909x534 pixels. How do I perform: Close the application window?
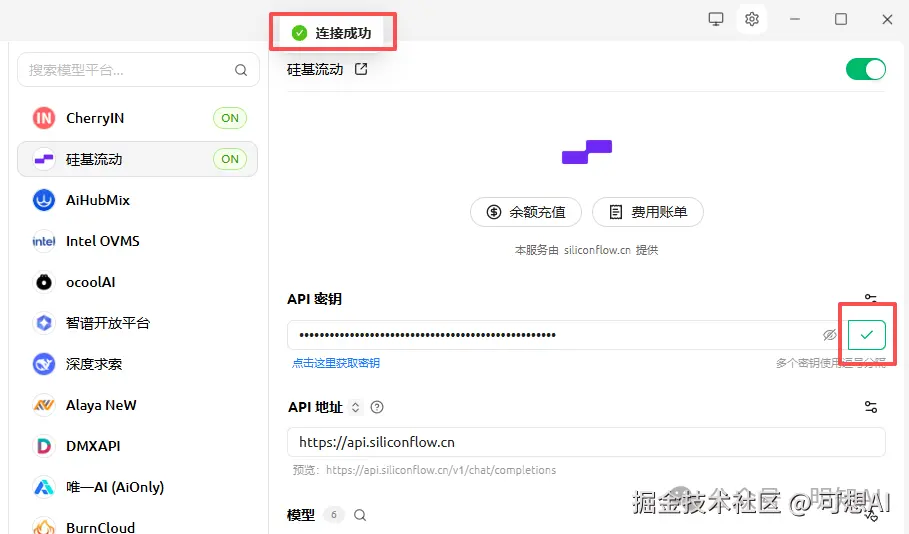(x=887, y=19)
